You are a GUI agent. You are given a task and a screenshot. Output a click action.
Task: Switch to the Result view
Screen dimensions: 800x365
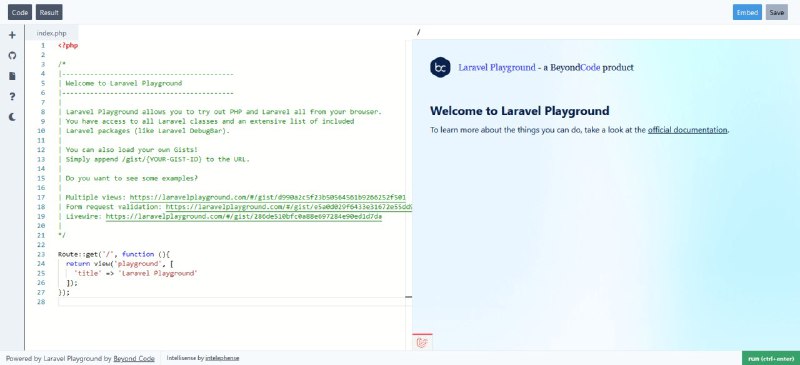tap(49, 12)
